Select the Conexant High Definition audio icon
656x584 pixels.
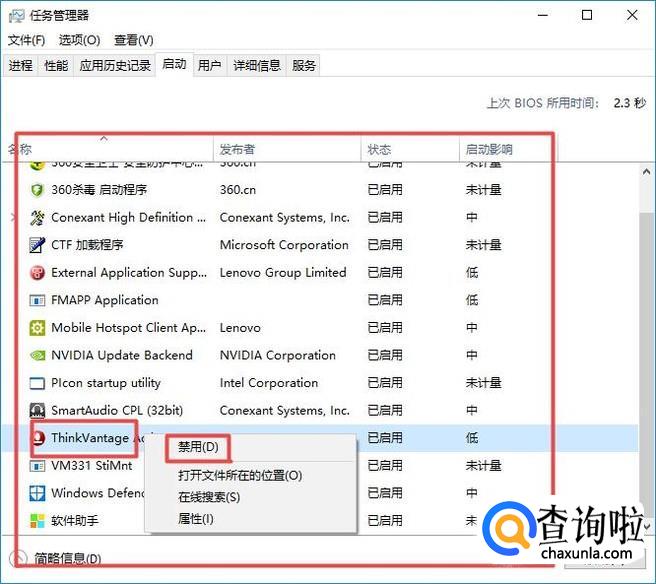pyautogui.click(x=37, y=218)
